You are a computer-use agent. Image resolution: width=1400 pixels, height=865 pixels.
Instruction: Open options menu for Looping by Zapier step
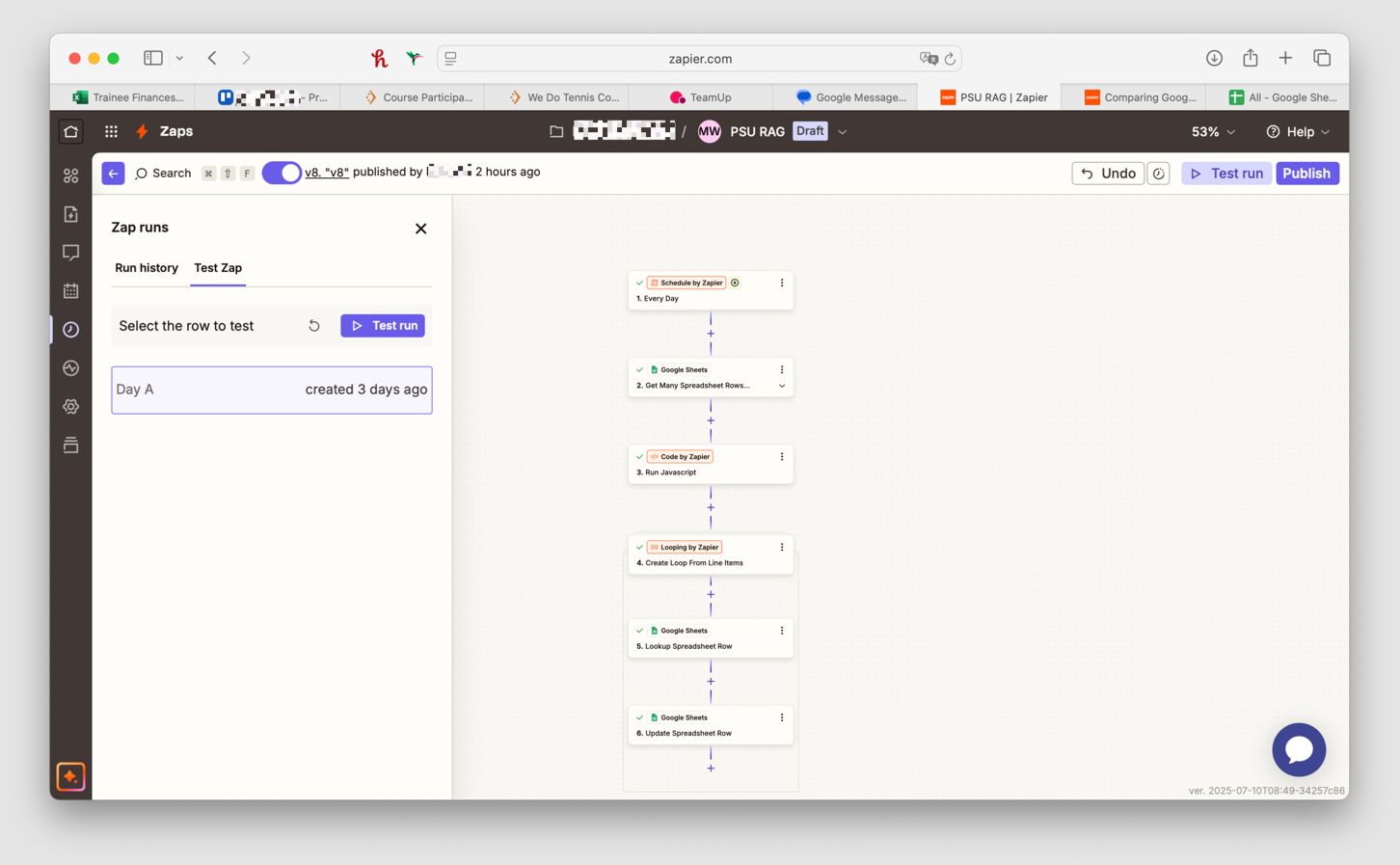click(x=782, y=547)
